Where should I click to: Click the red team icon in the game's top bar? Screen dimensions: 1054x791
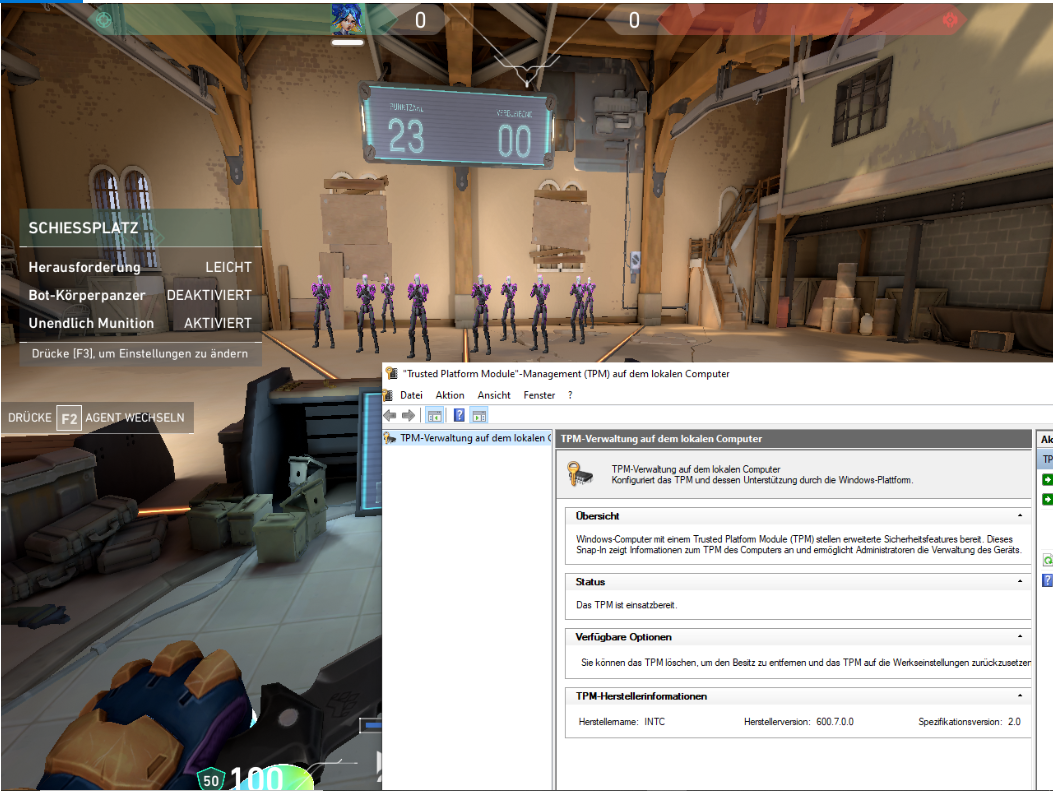tap(950, 20)
